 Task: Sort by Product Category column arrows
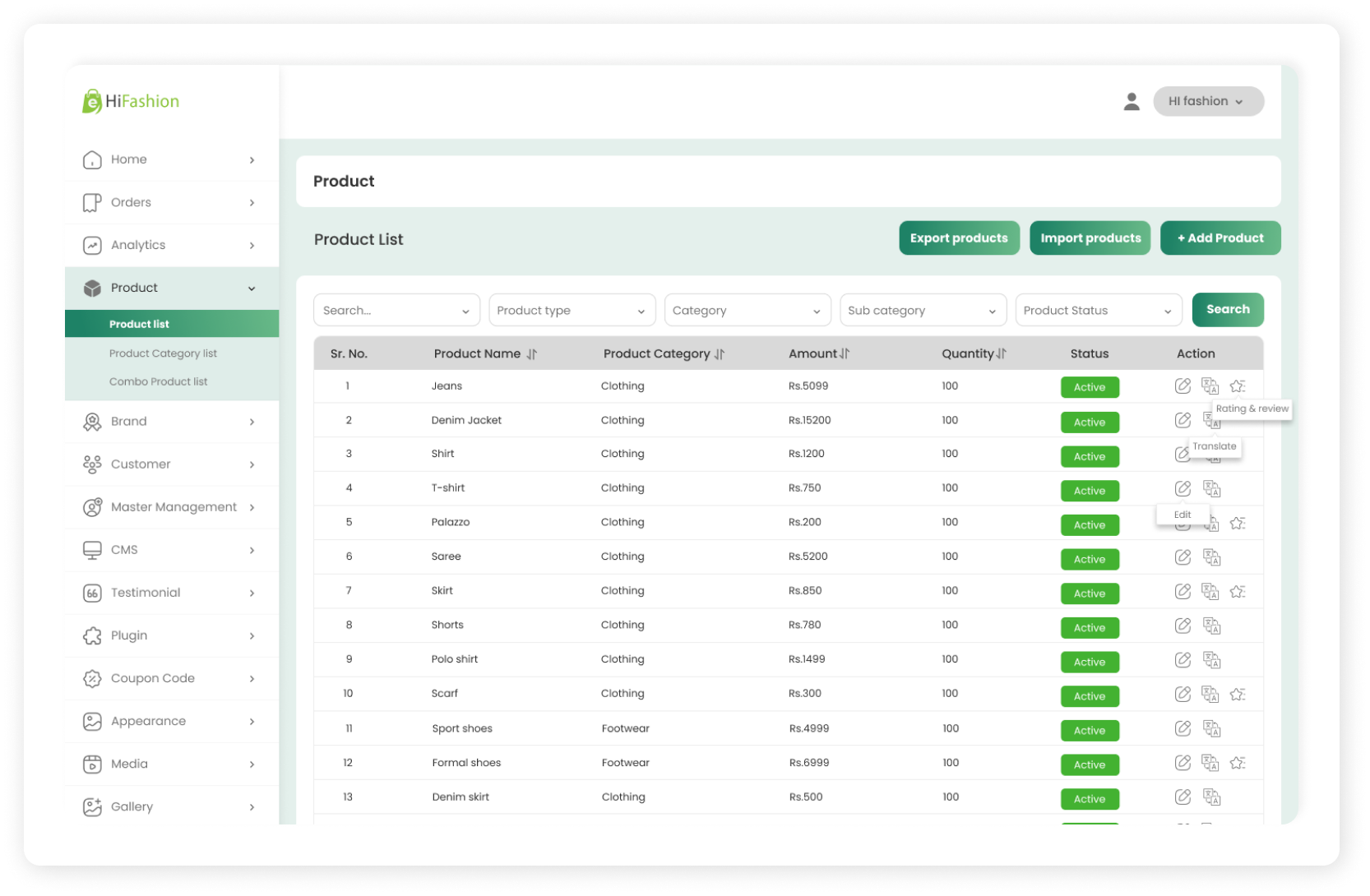tap(720, 354)
